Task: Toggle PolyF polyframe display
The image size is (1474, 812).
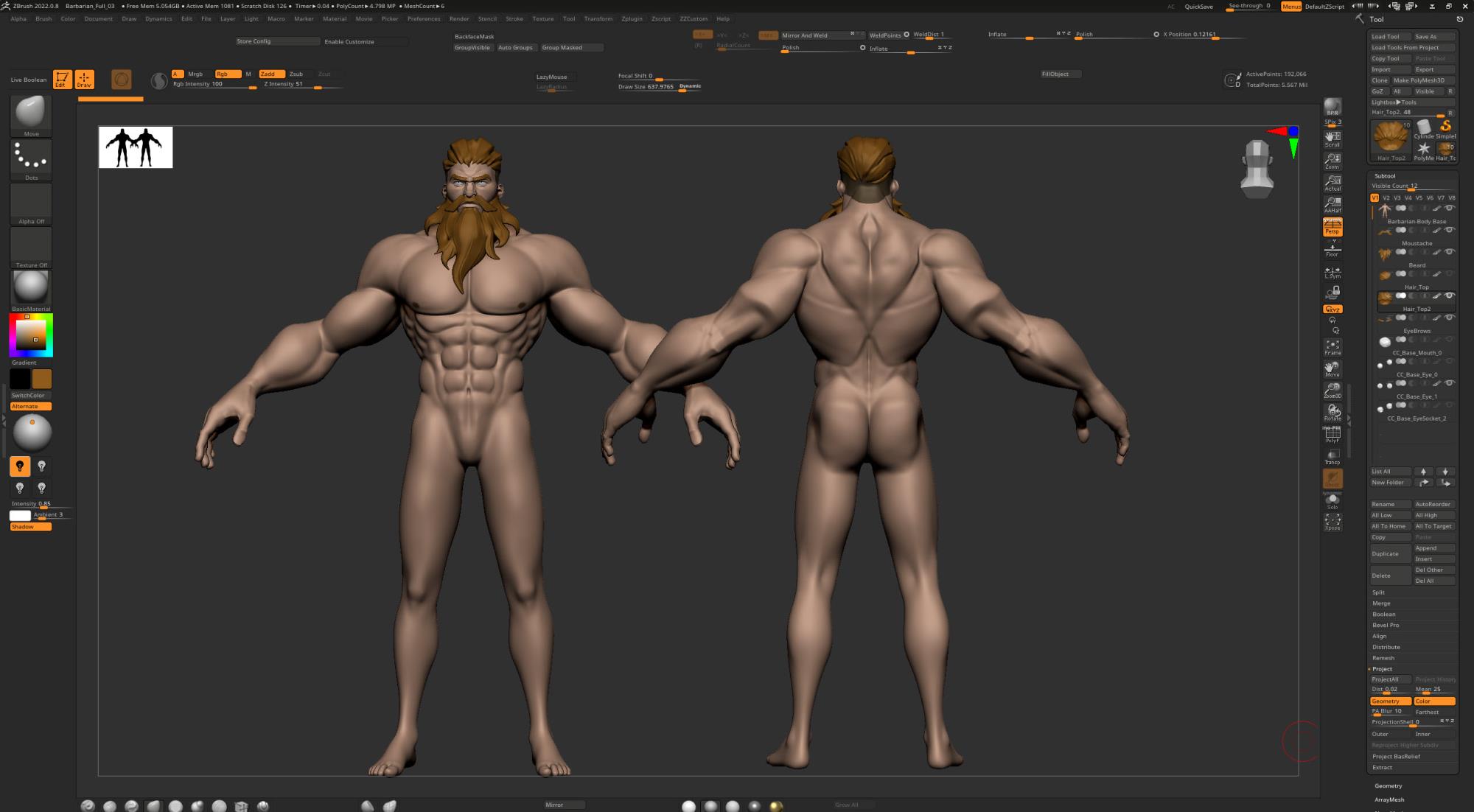Action: pos(1332,435)
